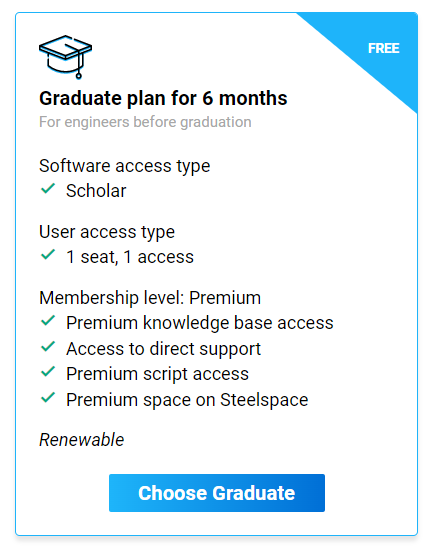Click the Membership level: Premium label

tap(150, 298)
